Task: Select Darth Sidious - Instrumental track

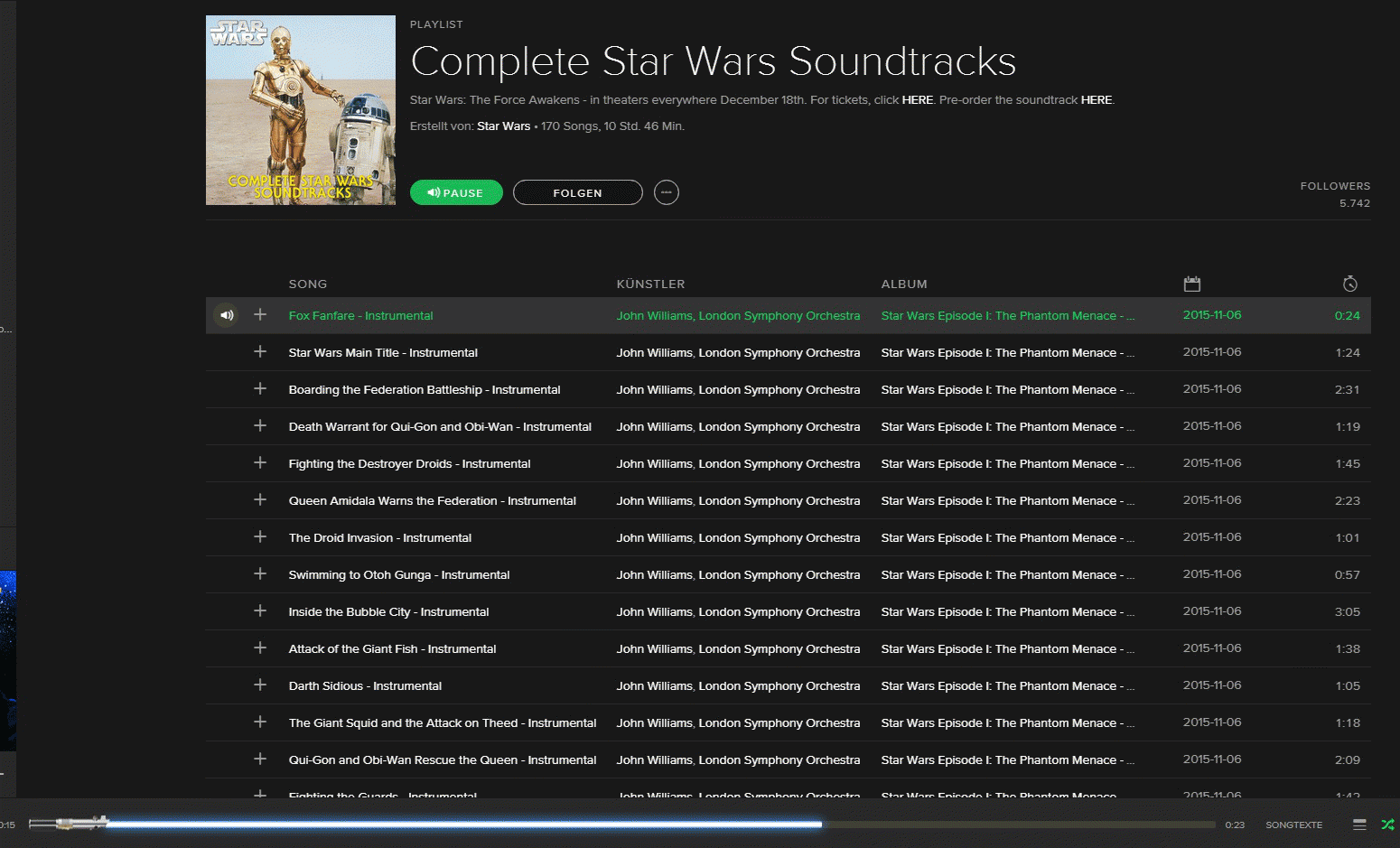Action: point(365,686)
